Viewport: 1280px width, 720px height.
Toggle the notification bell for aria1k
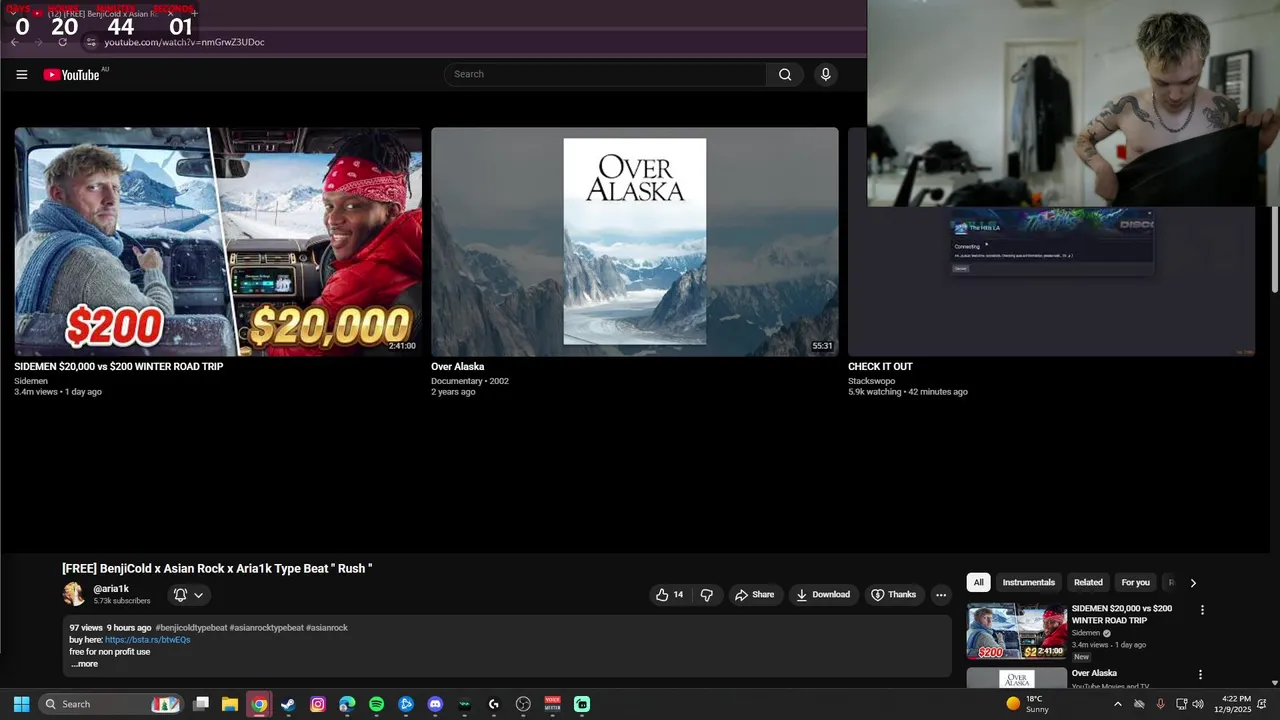click(x=180, y=595)
